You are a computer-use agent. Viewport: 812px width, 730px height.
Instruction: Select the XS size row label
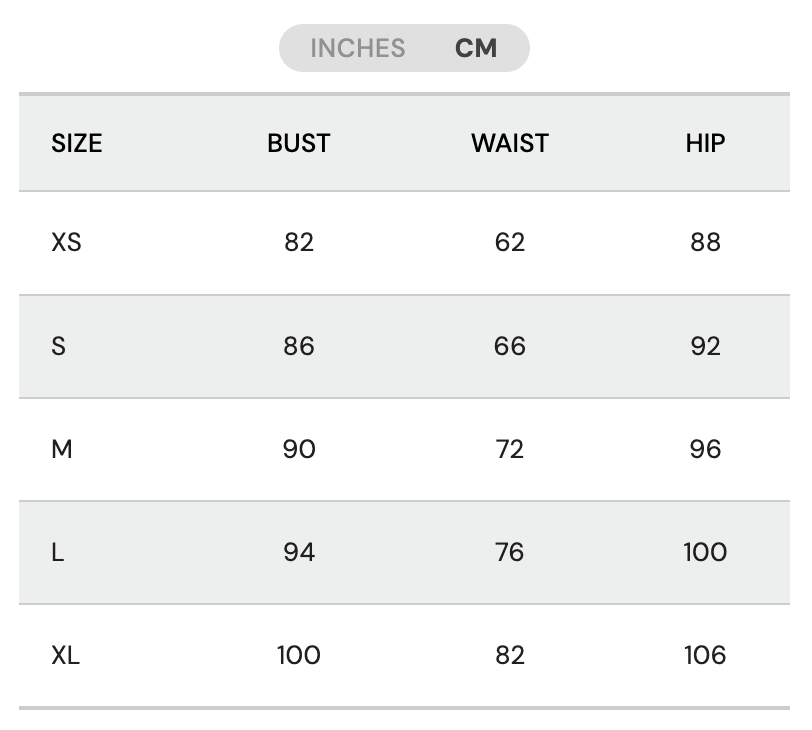click(66, 242)
